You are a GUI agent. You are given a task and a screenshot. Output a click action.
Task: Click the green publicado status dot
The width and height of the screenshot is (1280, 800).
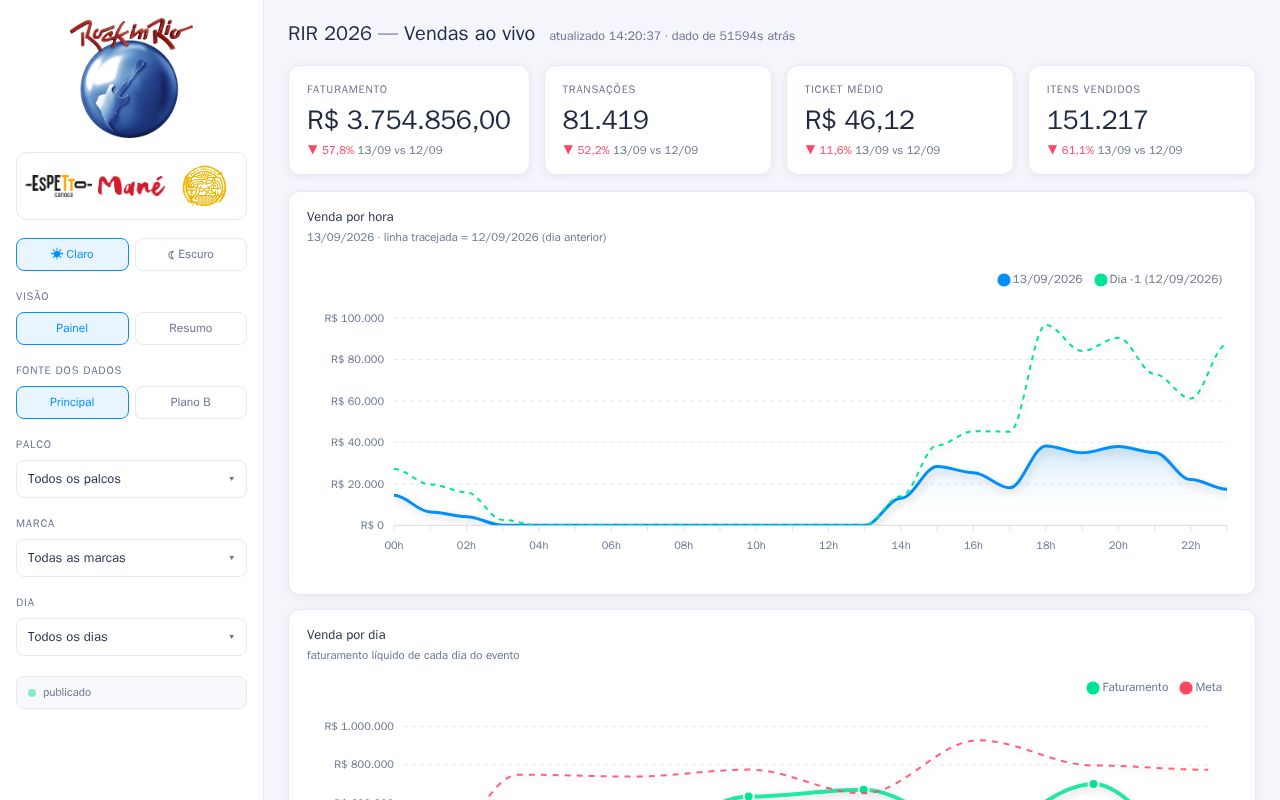tap(32, 693)
